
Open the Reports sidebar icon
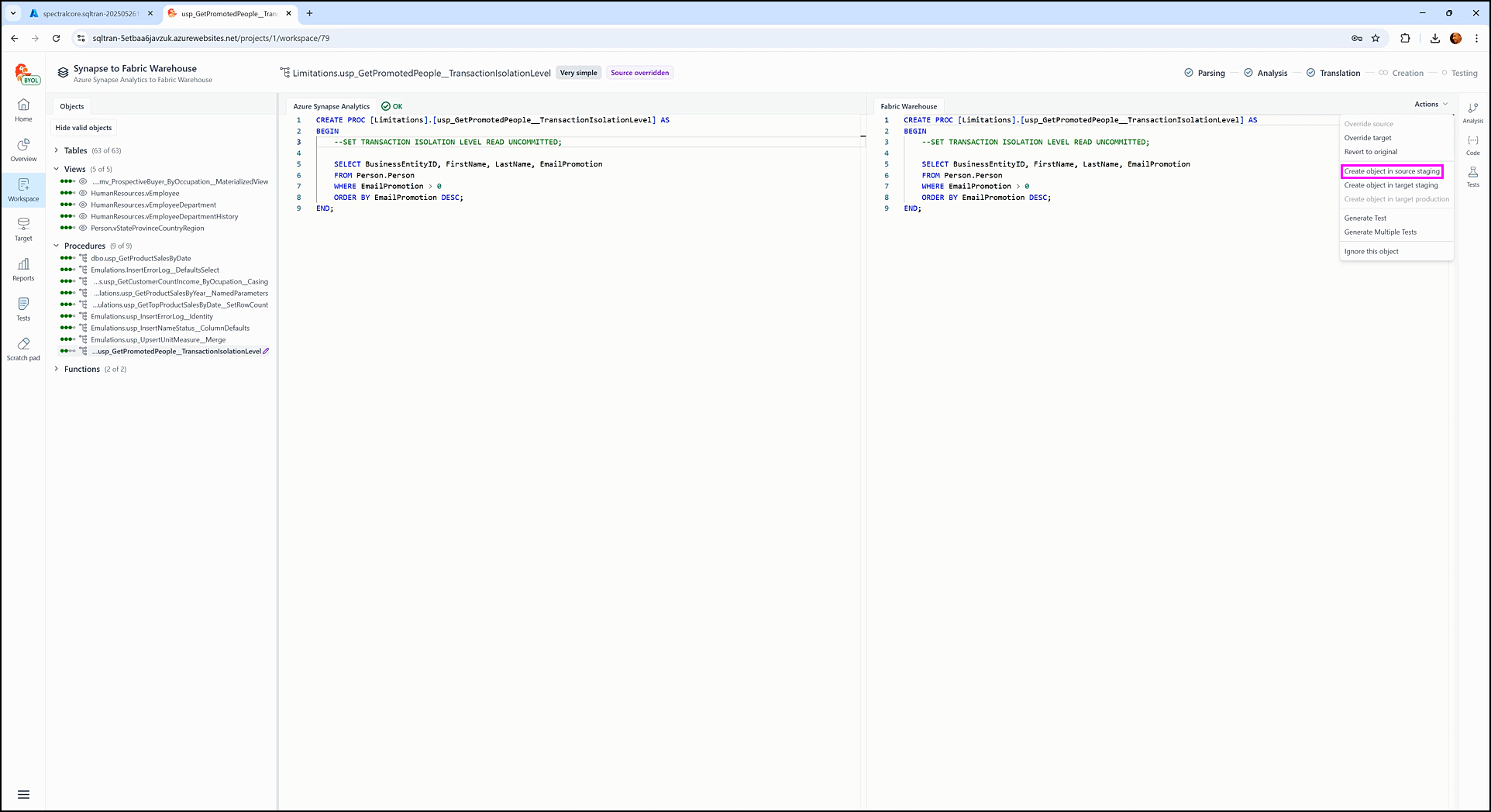coord(23,269)
